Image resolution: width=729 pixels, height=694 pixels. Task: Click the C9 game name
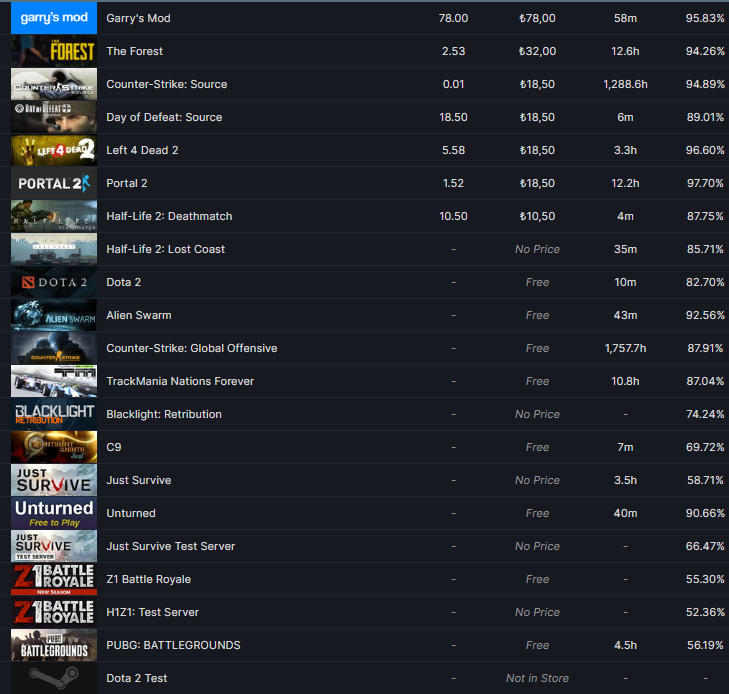click(114, 447)
